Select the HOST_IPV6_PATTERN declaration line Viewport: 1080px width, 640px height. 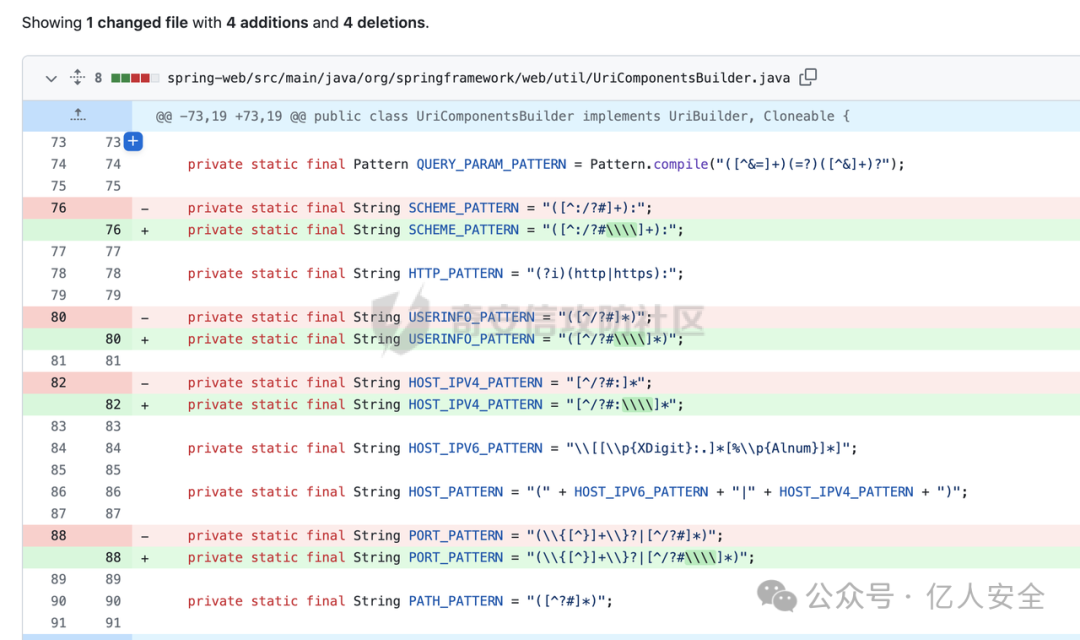tap(522, 448)
